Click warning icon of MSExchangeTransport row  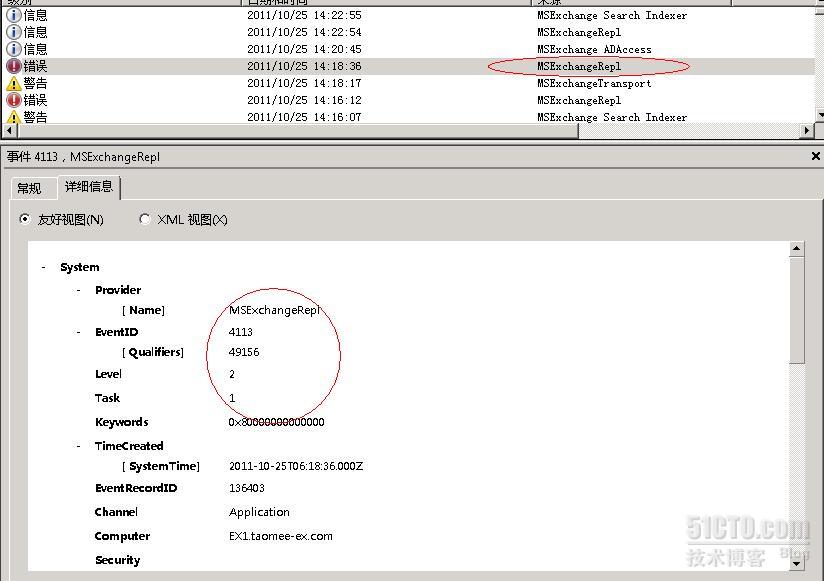point(14,83)
